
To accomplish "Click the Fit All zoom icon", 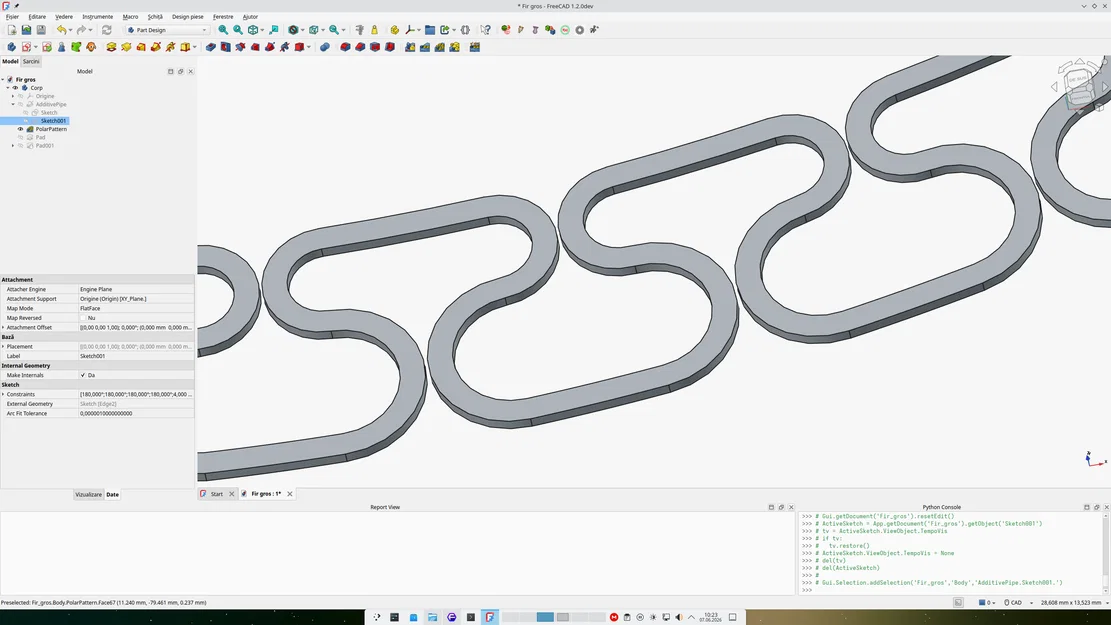I will coord(223,30).
